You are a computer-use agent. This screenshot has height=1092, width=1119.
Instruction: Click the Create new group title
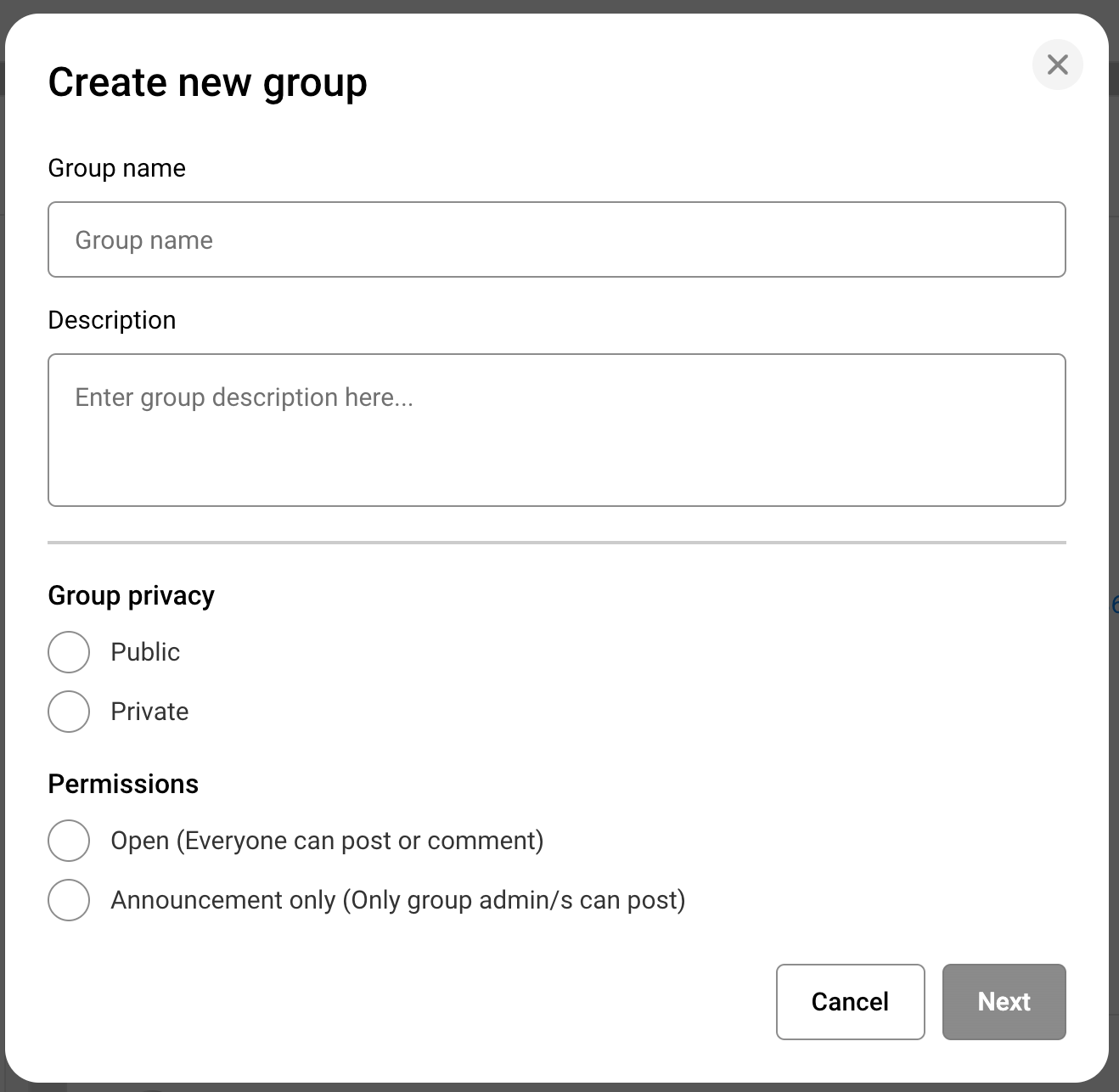tap(208, 82)
